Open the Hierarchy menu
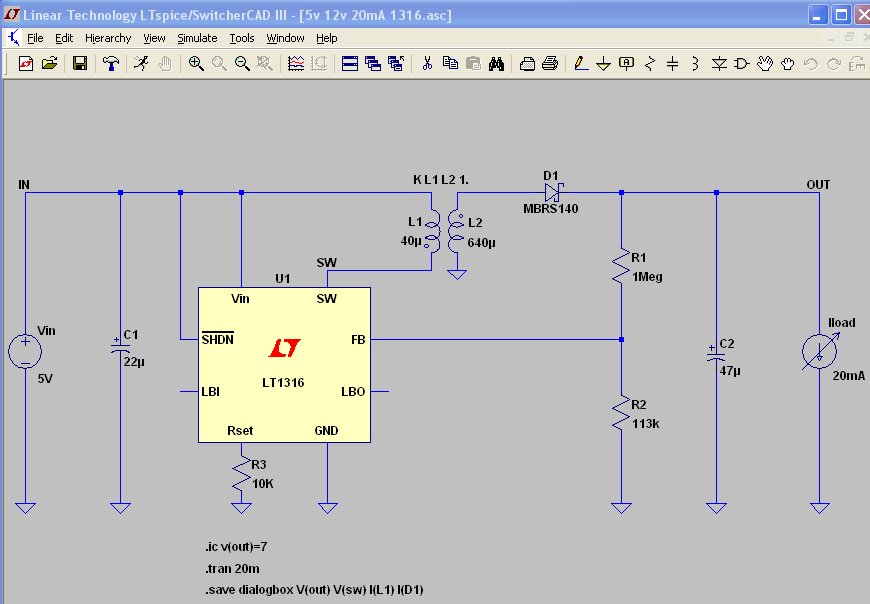Image resolution: width=870 pixels, height=604 pixels. click(x=108, y=38)
